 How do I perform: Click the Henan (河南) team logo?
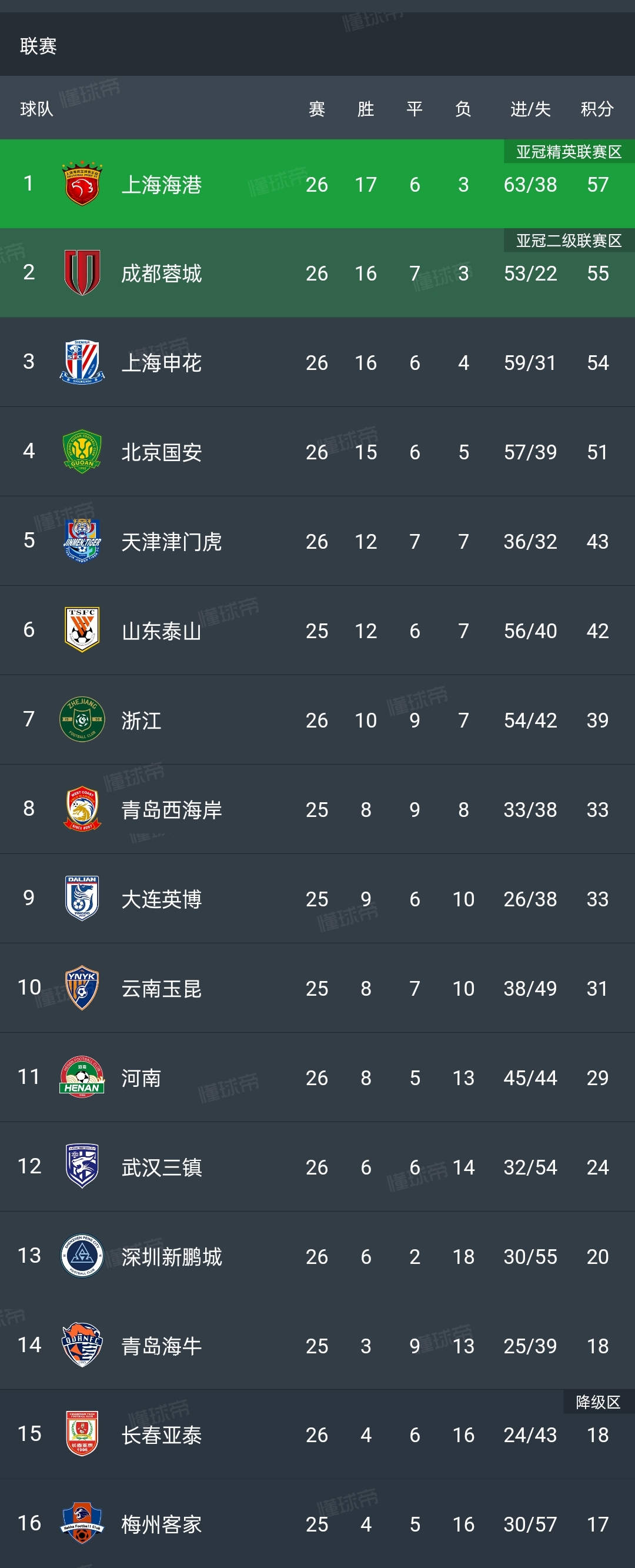point(82,1077)
